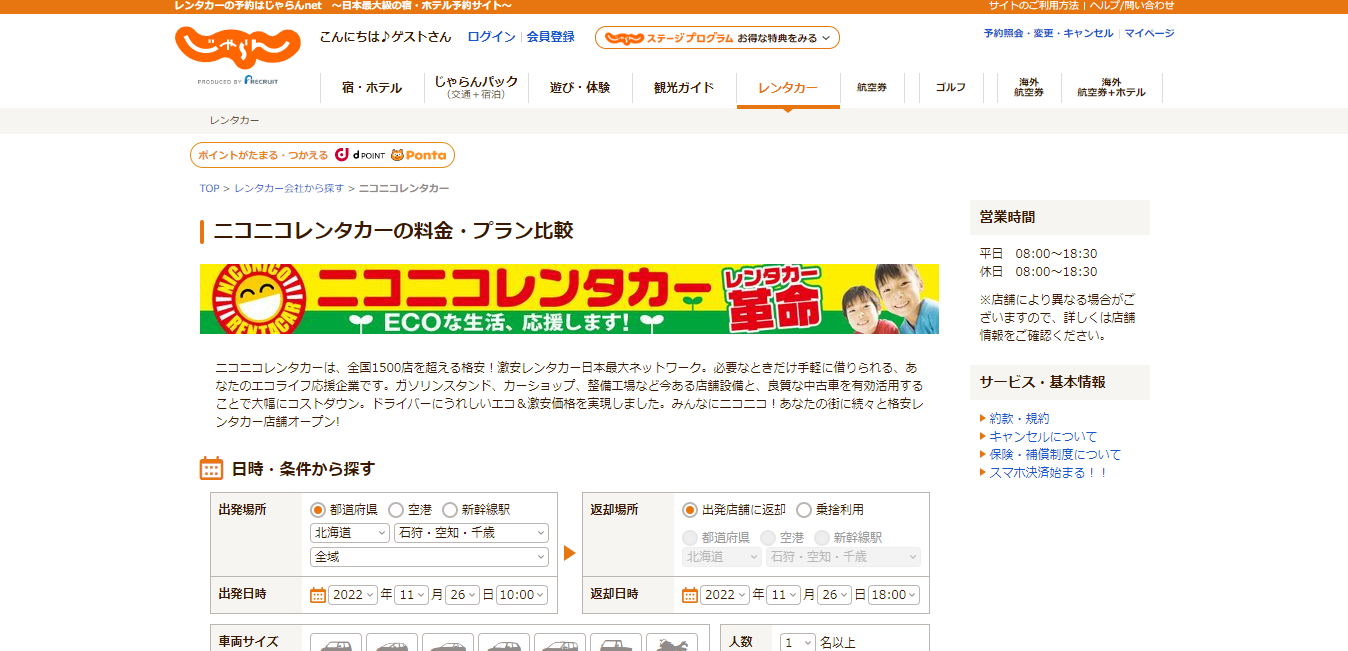1348x651 pixels.
Task: Select the 空港 departure radio button
Action: coord(396,510)
